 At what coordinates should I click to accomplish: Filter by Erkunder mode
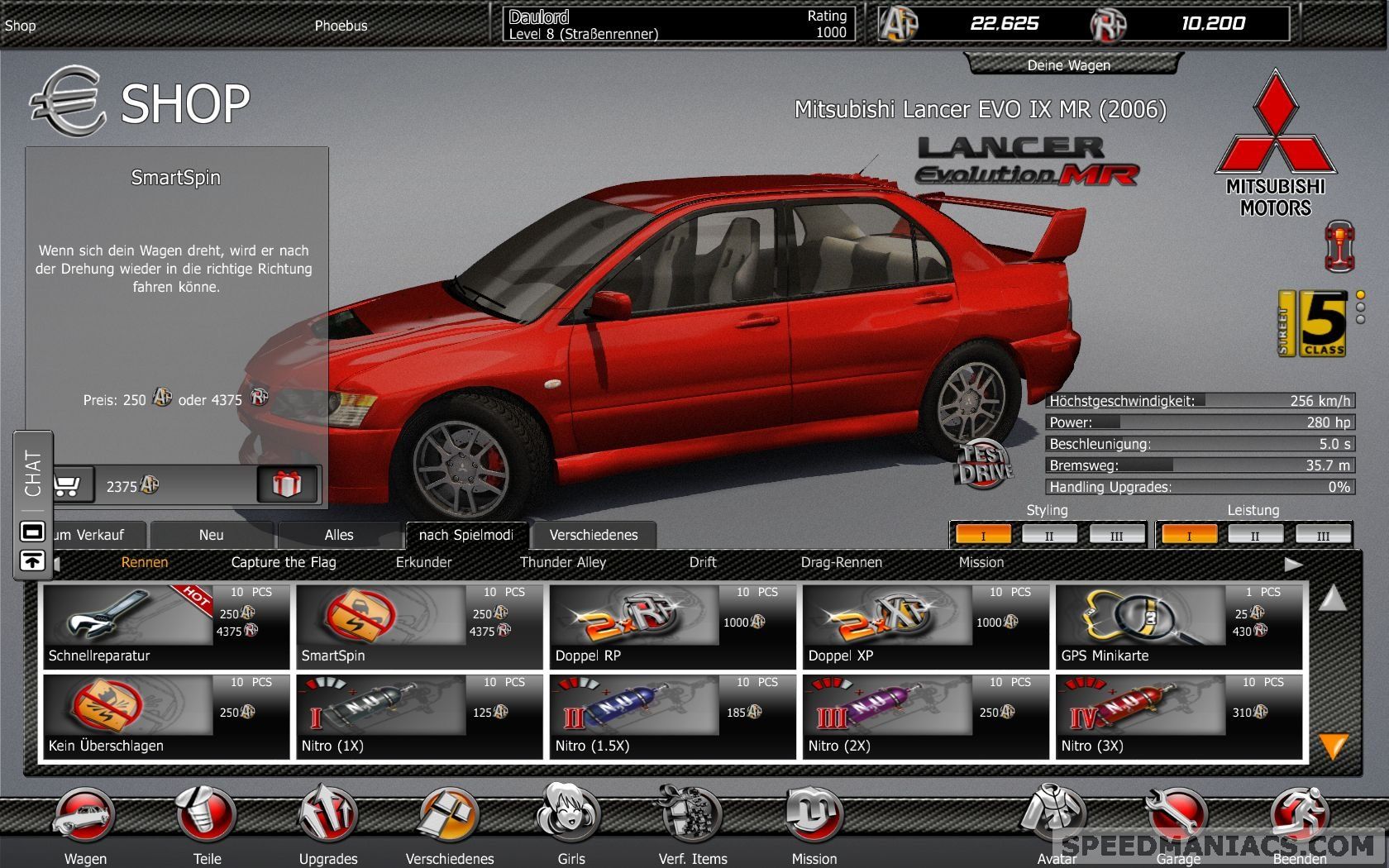click(x=423, y=562)
